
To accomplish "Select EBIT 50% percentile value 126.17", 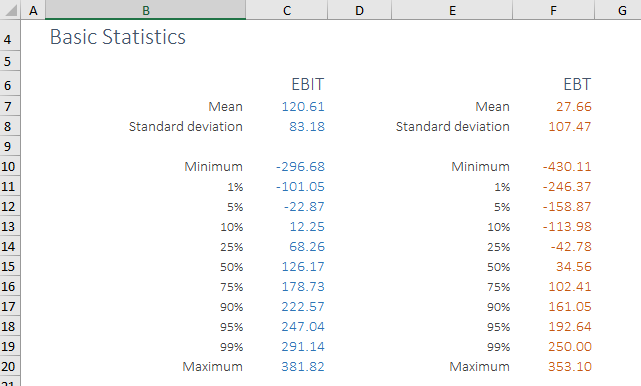I will point(303,267).
